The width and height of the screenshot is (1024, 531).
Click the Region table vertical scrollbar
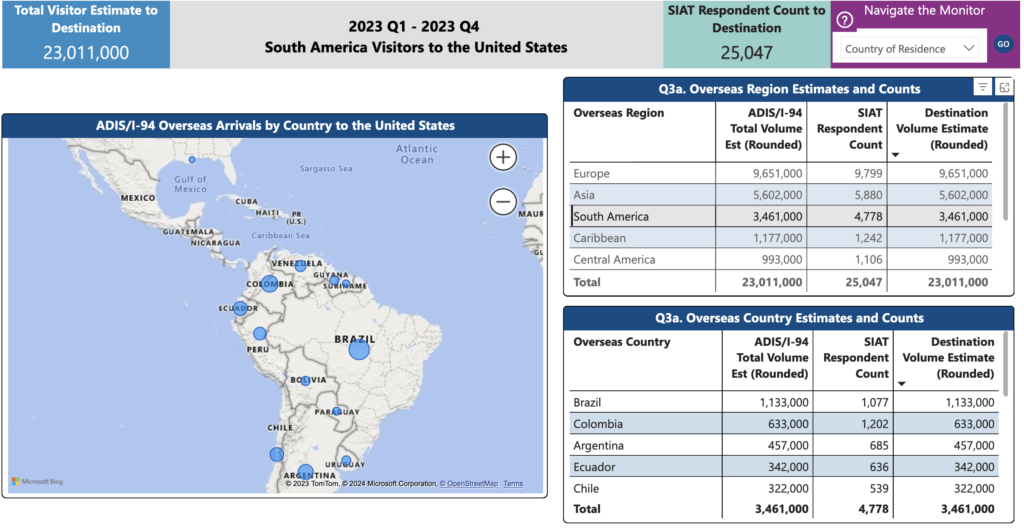(x=1006, y=161)
